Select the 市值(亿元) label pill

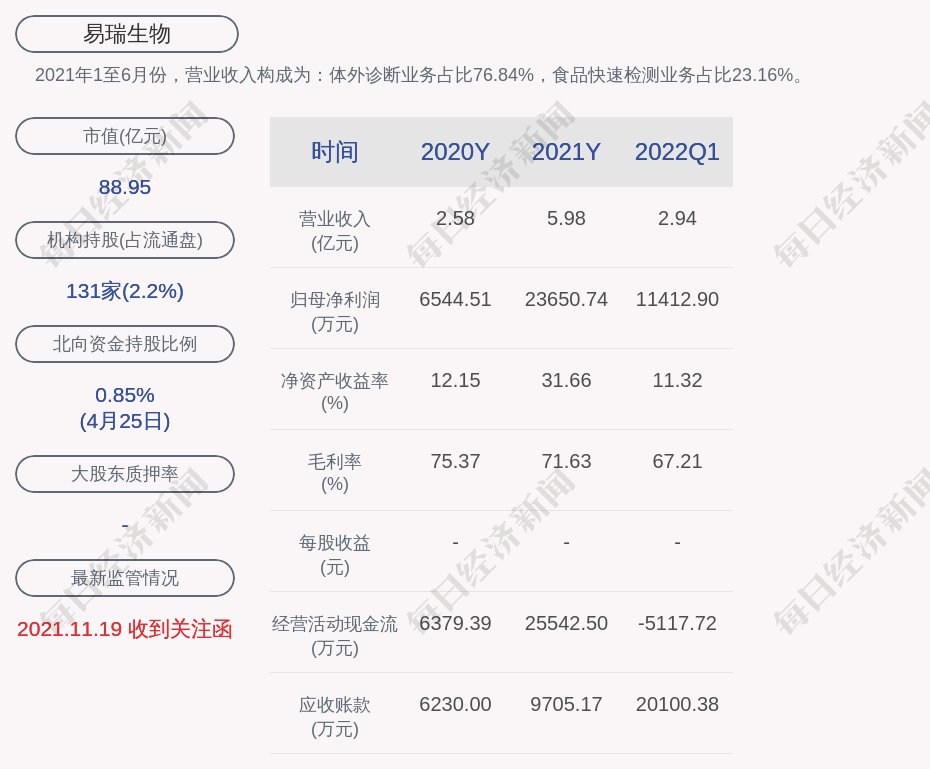(125, 136)
